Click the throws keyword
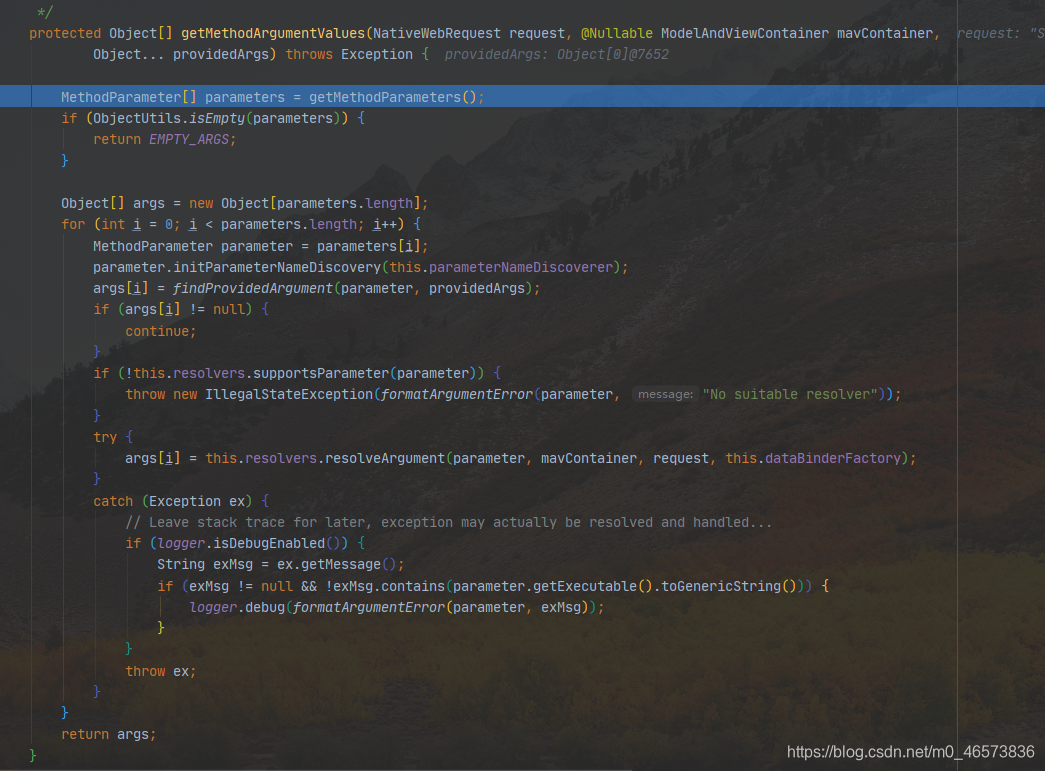The width and height of the screenshot is (1045, 771). [x=309, y=55]
